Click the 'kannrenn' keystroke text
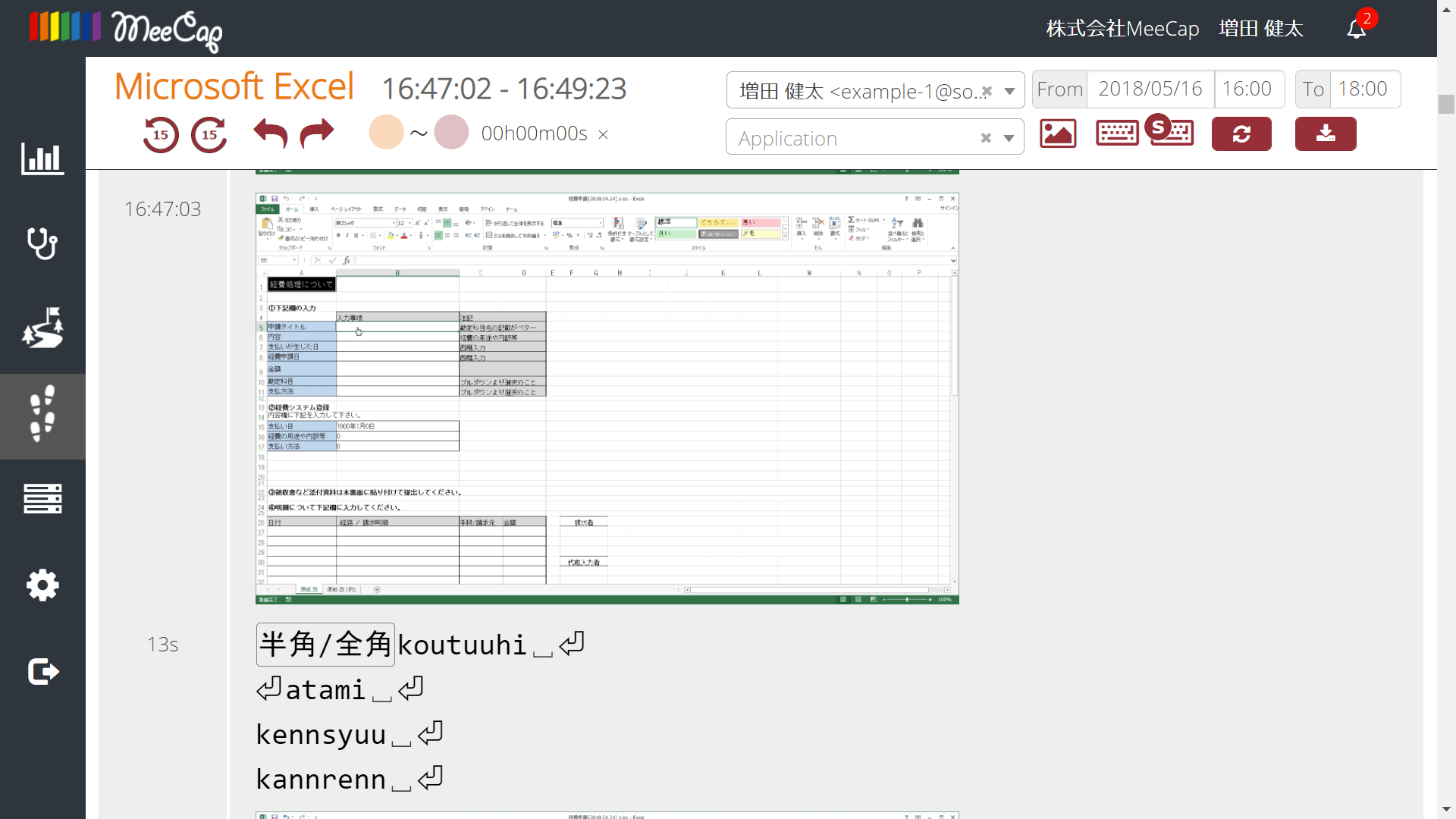Viewport: 1456px width, 819px height. click(x=321, y=779)
